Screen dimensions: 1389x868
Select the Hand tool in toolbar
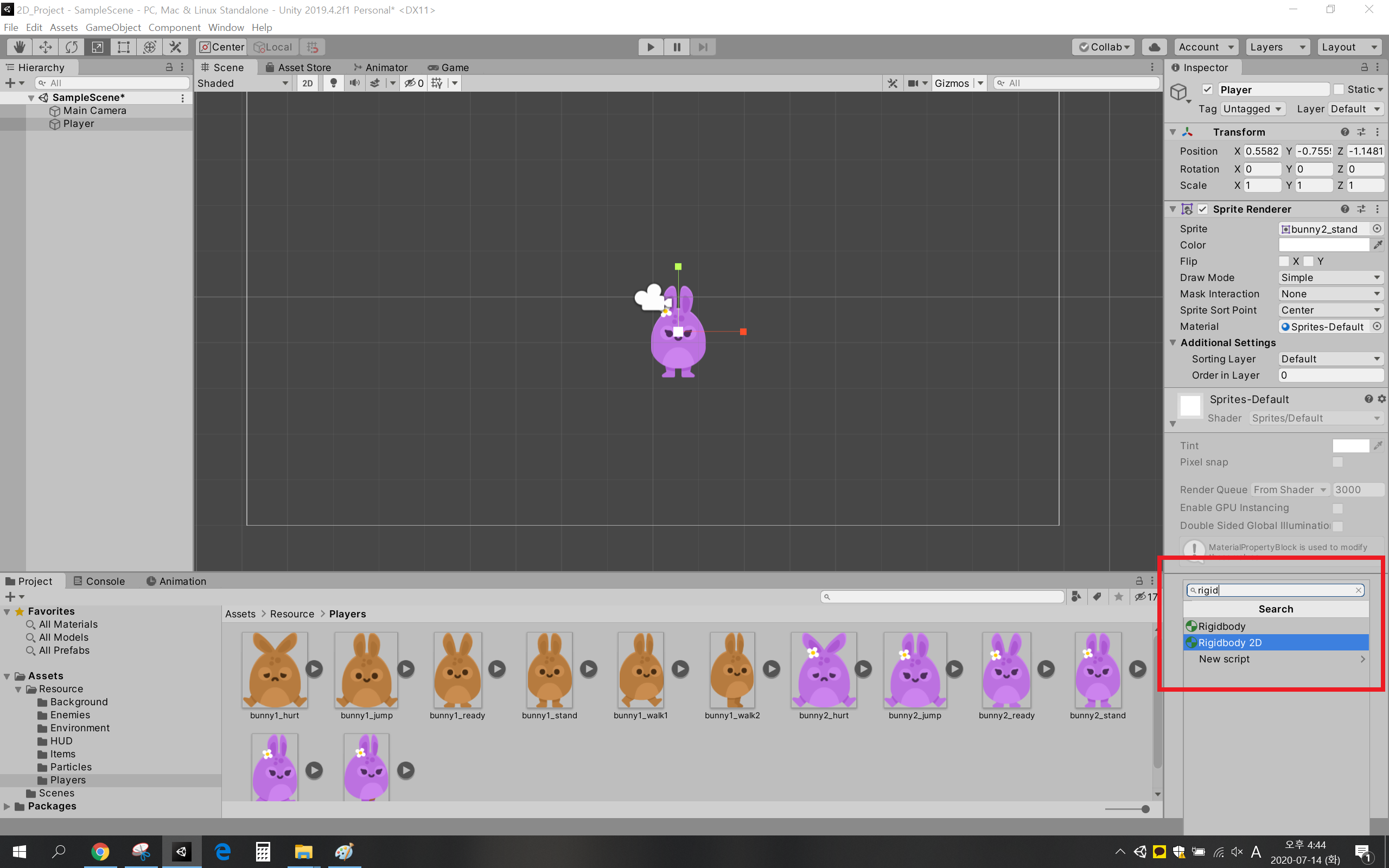pyautogui.click(x=20, y=47)
